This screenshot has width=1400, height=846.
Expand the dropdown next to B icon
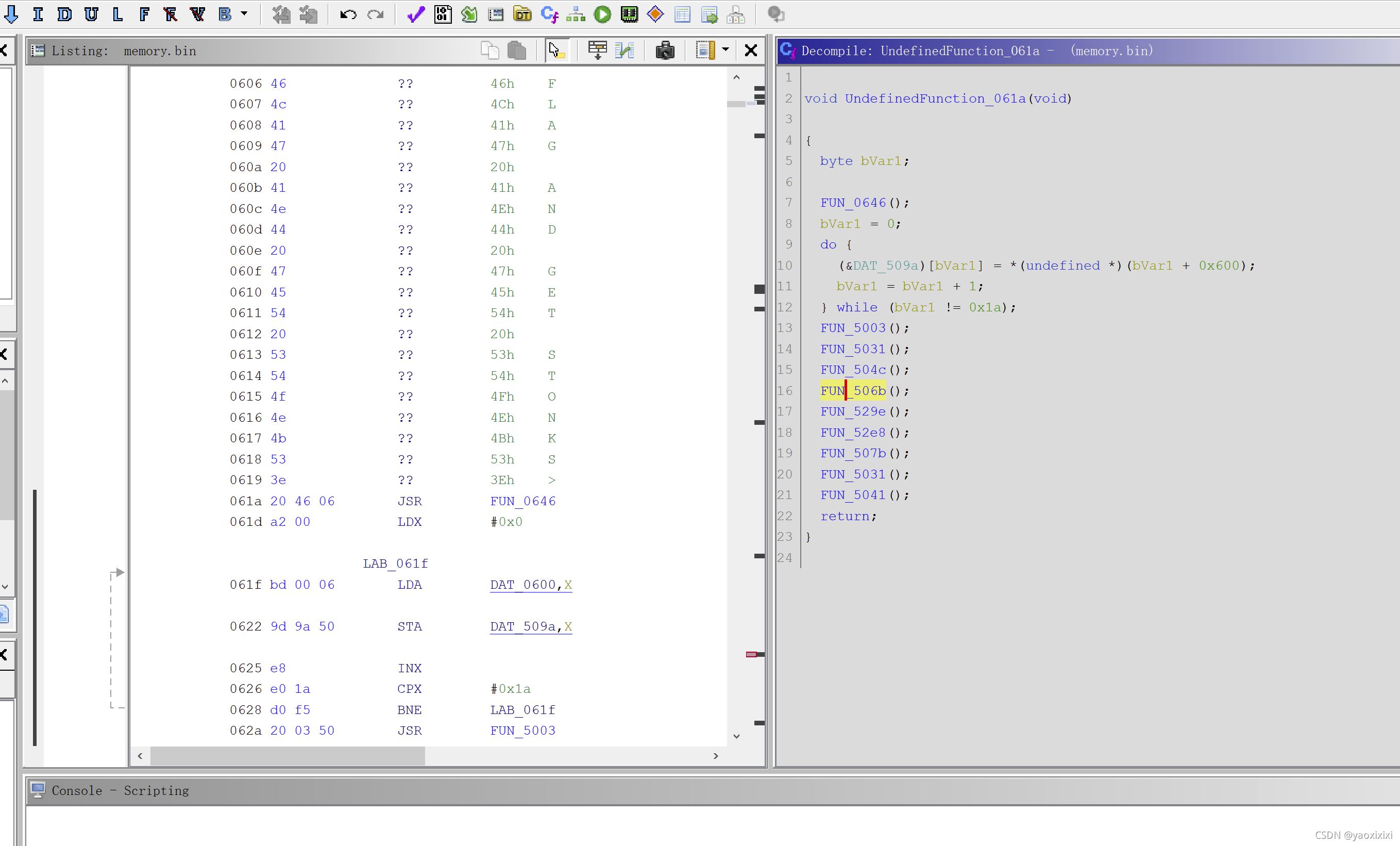tap(244, 13)
